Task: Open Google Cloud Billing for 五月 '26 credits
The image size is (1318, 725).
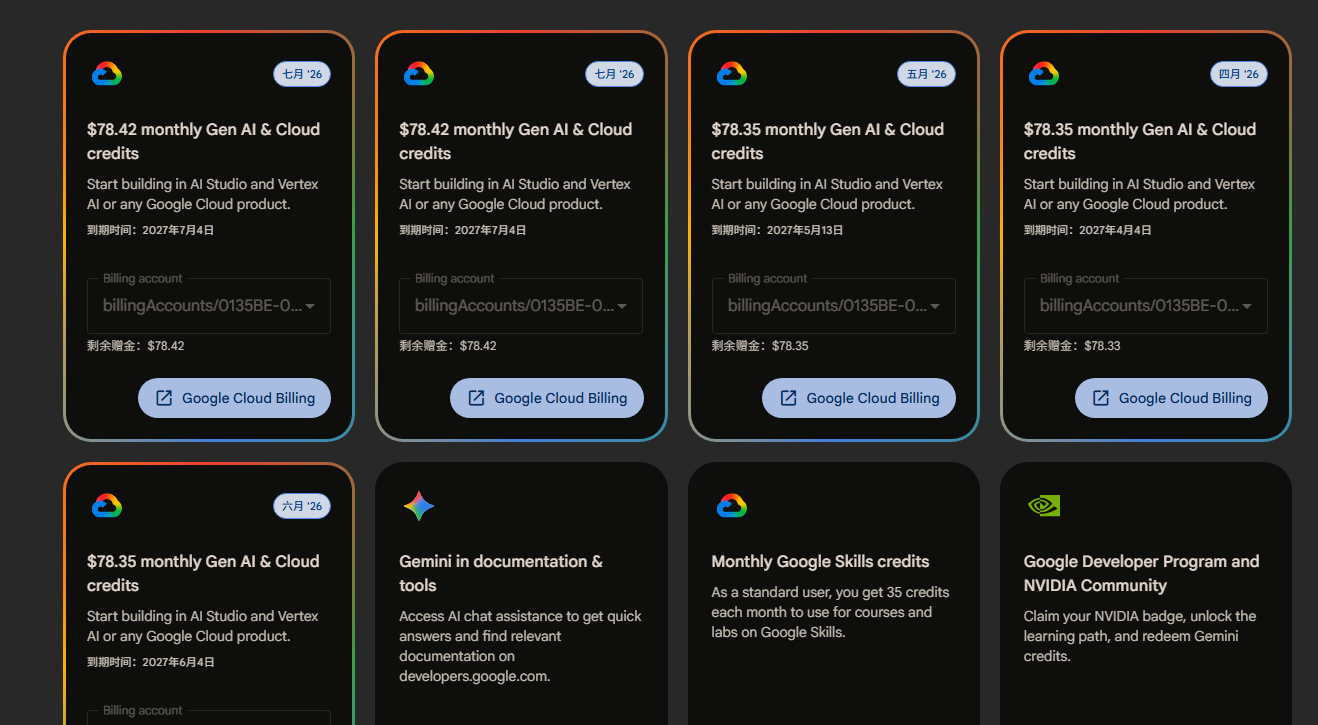Action: (858, 398)
